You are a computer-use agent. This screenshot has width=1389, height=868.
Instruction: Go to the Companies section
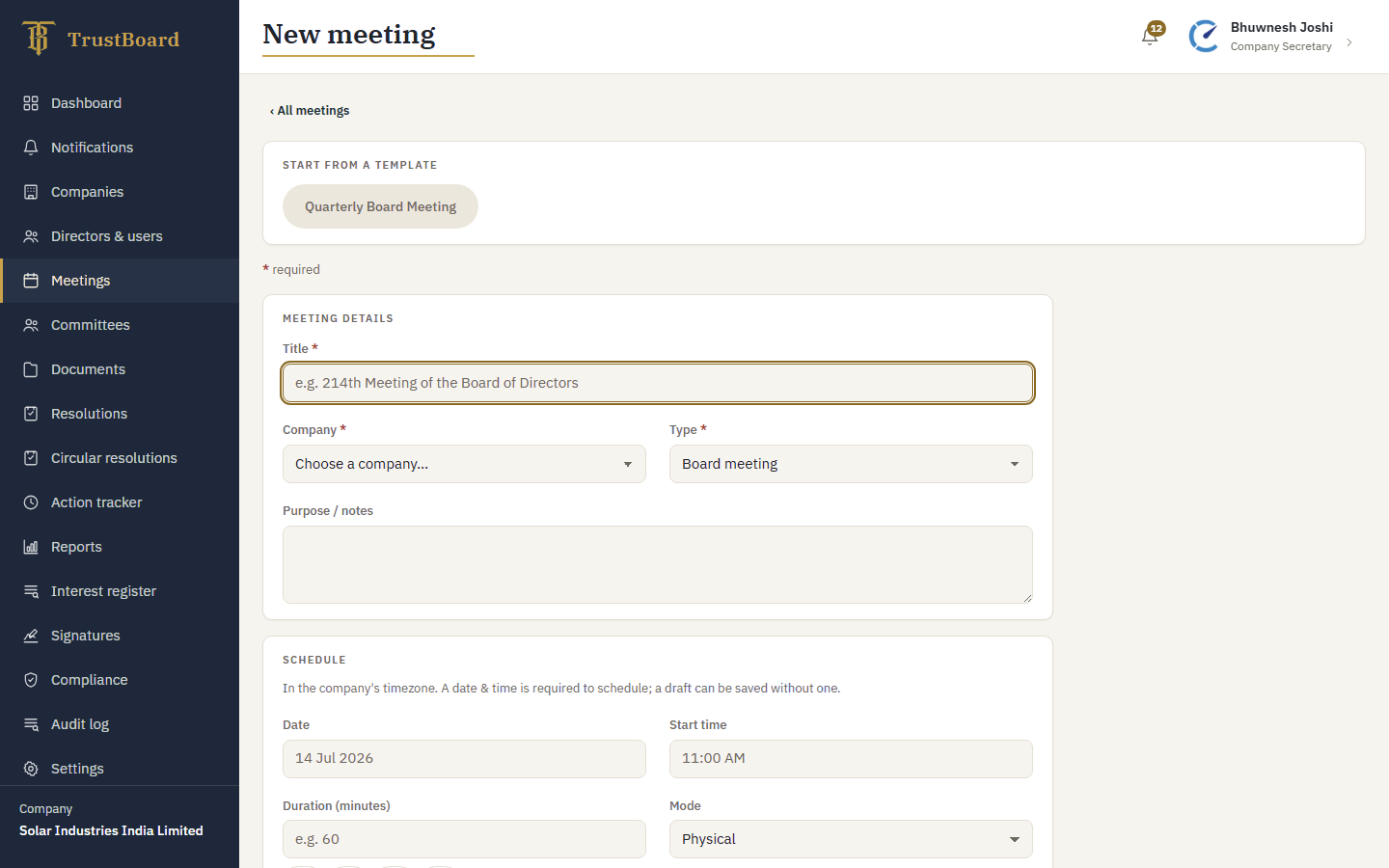120,192
